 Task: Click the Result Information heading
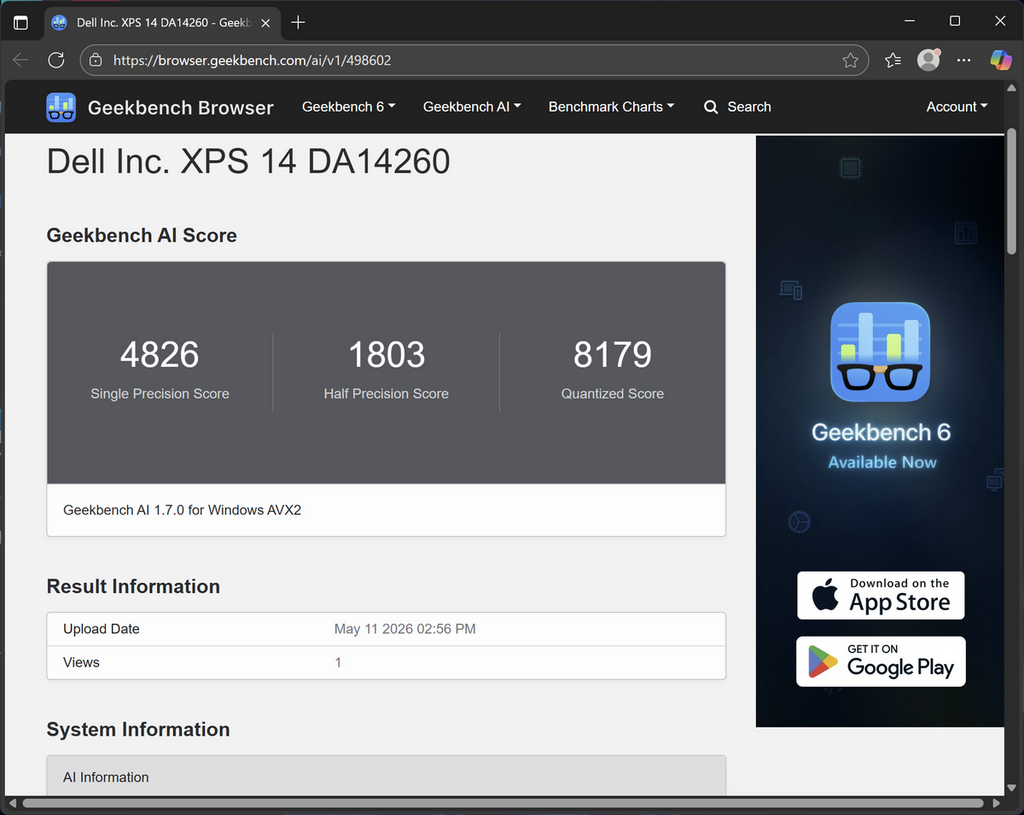133,586
